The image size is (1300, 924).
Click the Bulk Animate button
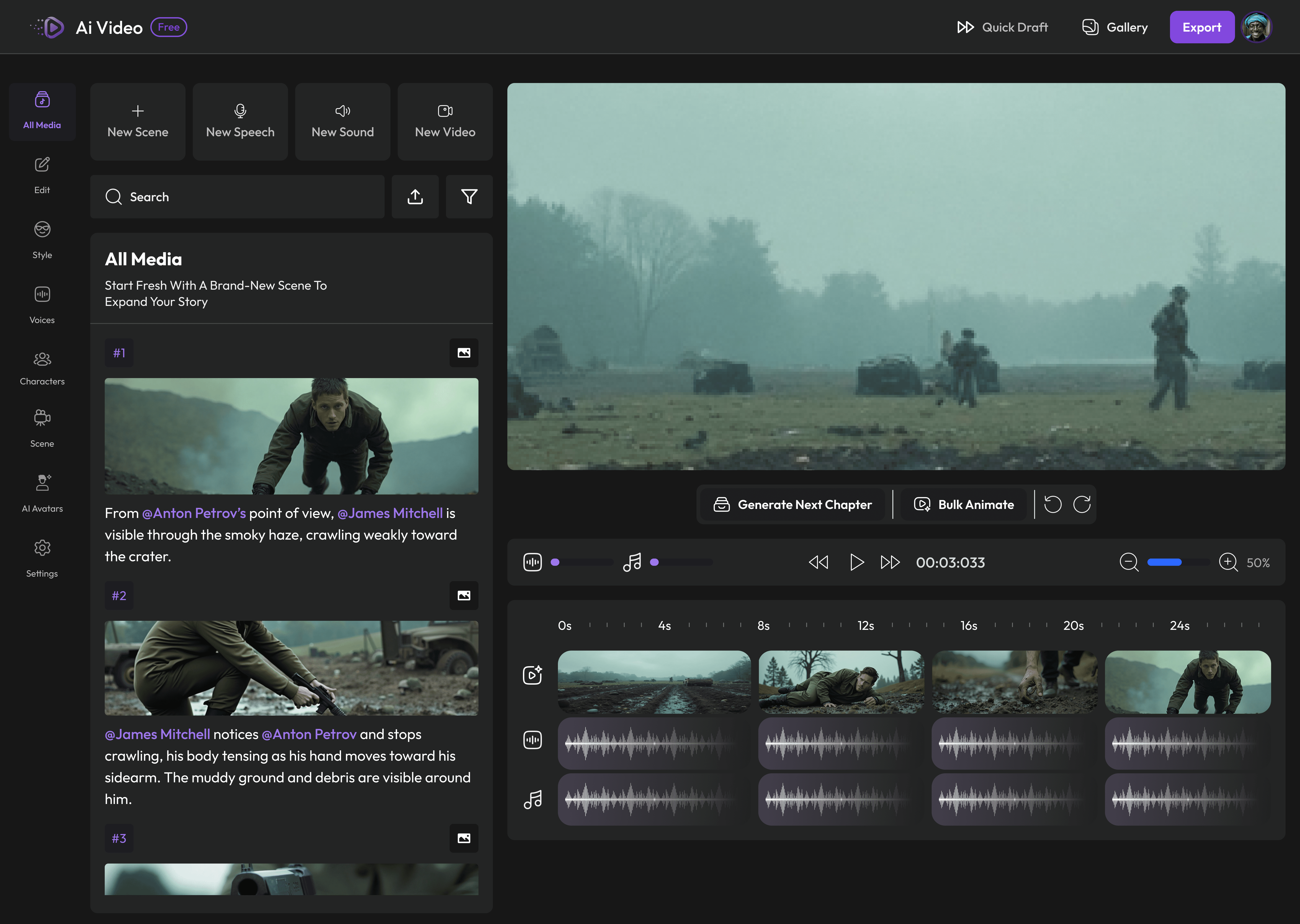pos(964,504)
